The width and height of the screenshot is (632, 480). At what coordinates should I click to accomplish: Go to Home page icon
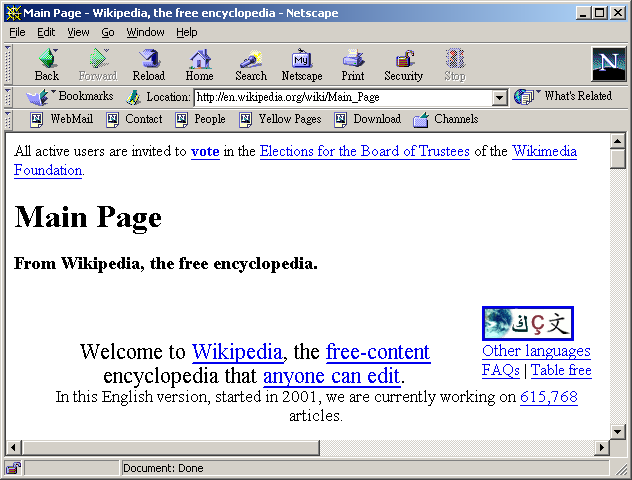pos(200,60)
